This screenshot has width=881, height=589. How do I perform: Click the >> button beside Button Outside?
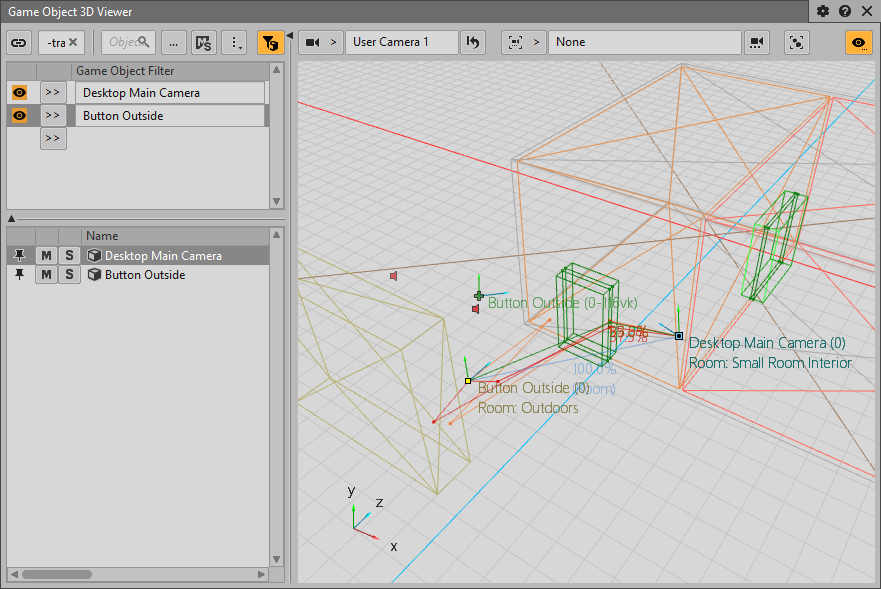tap(53, 116)
